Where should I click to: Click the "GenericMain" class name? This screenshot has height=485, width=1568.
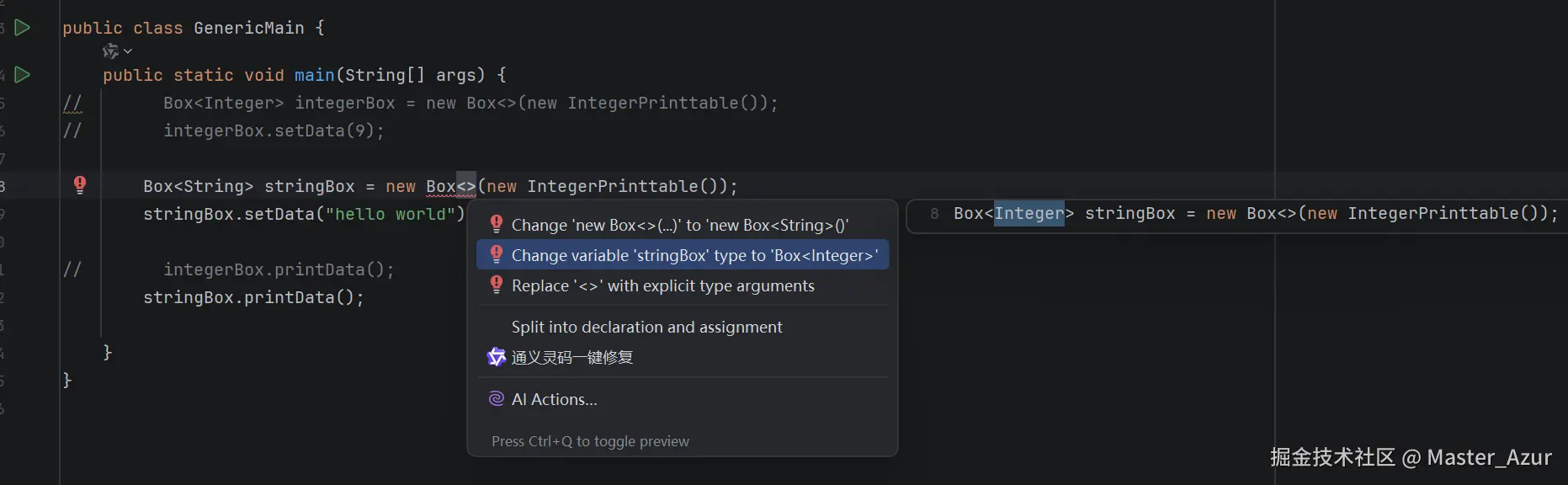[248, 28]
